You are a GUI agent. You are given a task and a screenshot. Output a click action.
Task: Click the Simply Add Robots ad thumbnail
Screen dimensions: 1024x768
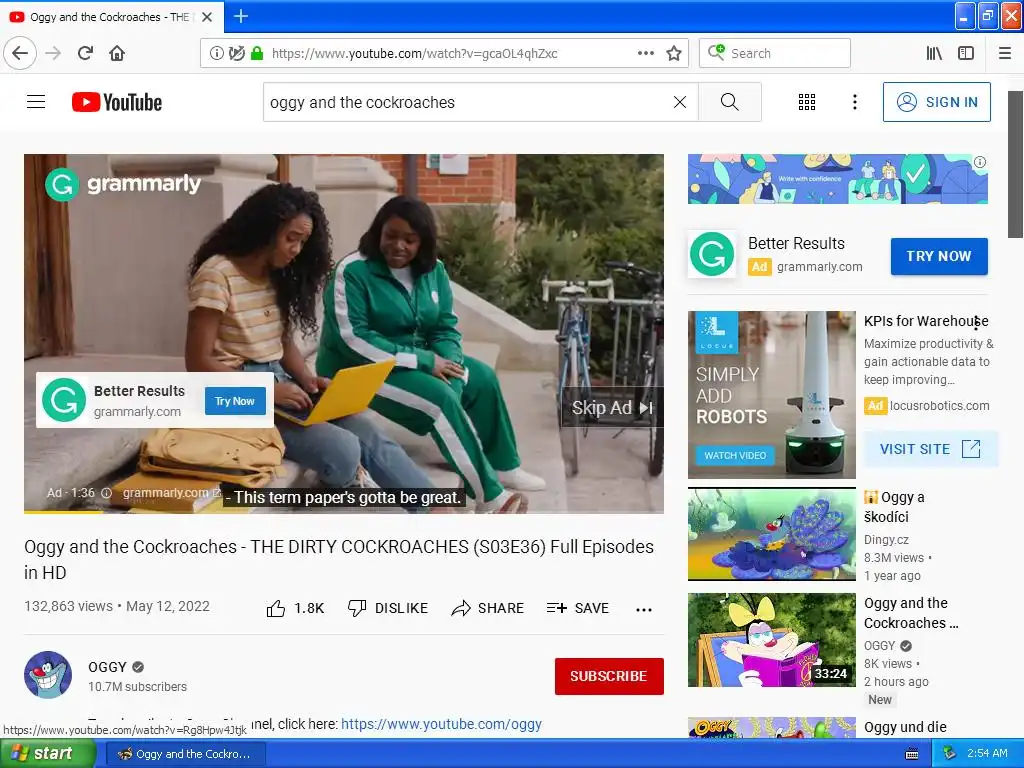(x=771, y=394)
